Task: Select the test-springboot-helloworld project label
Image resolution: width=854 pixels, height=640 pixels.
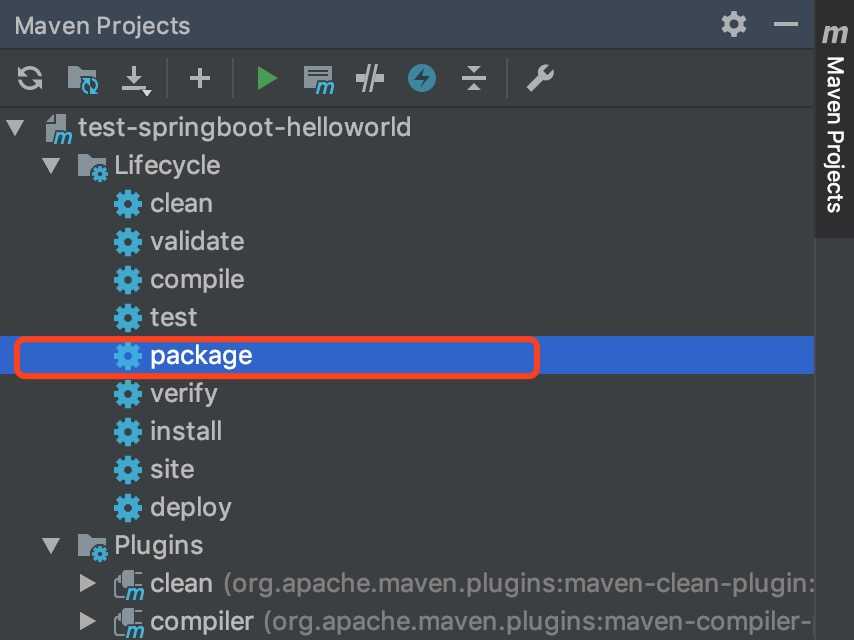Action: [245, 127]
